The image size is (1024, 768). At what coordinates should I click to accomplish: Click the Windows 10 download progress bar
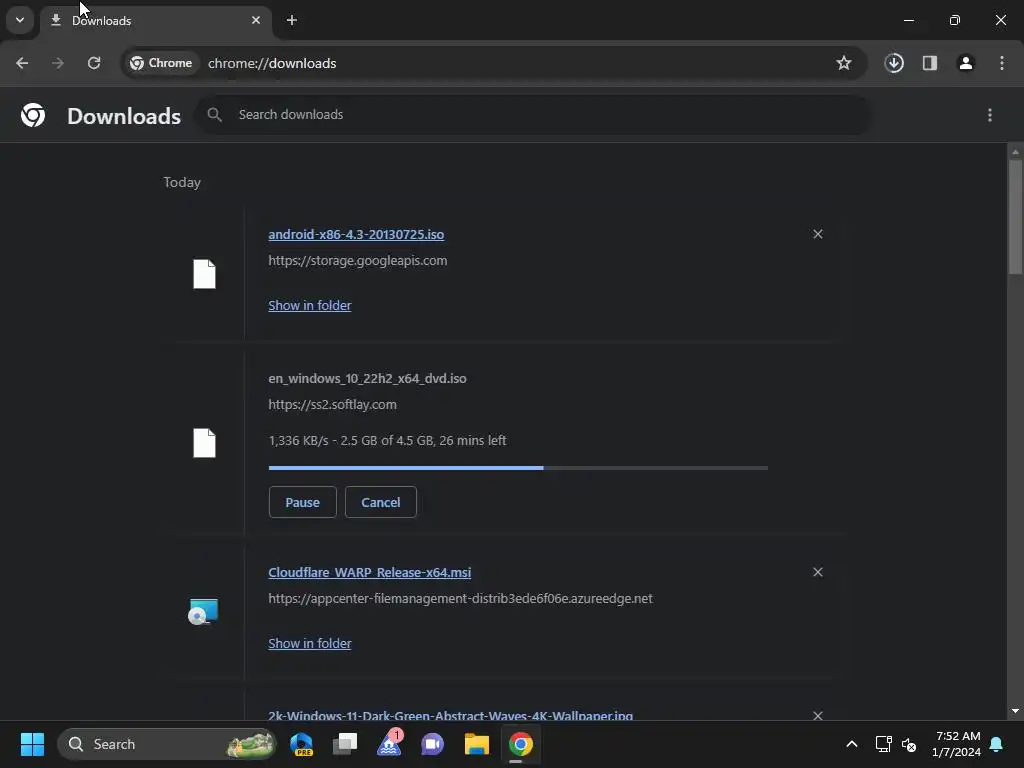(x=518, y=468)
